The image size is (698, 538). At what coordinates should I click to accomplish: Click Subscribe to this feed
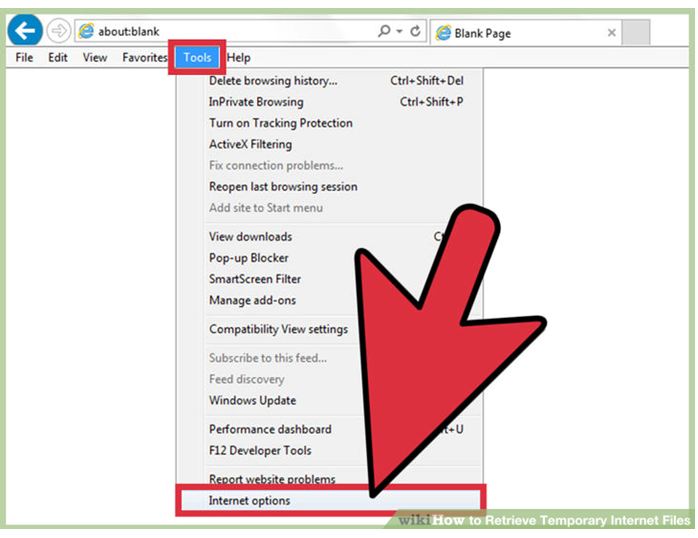click(329, 358)
